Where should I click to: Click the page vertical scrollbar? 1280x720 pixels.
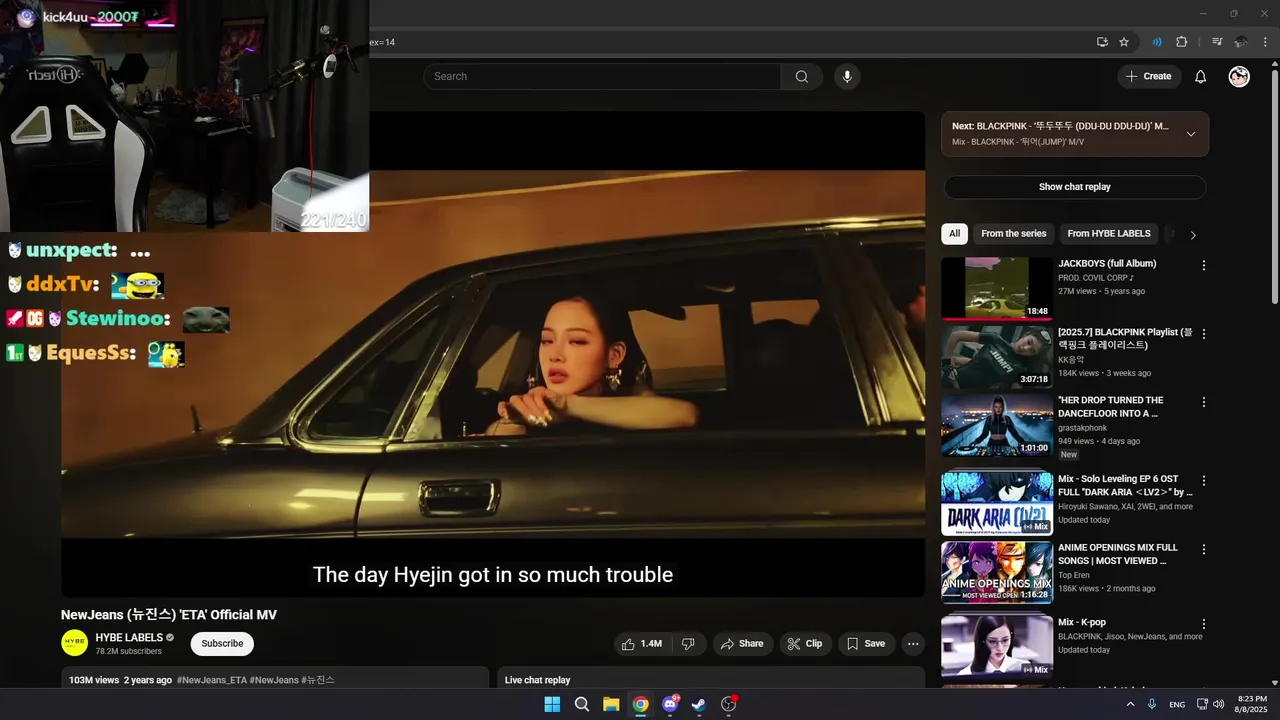(x=1274, y=185)
